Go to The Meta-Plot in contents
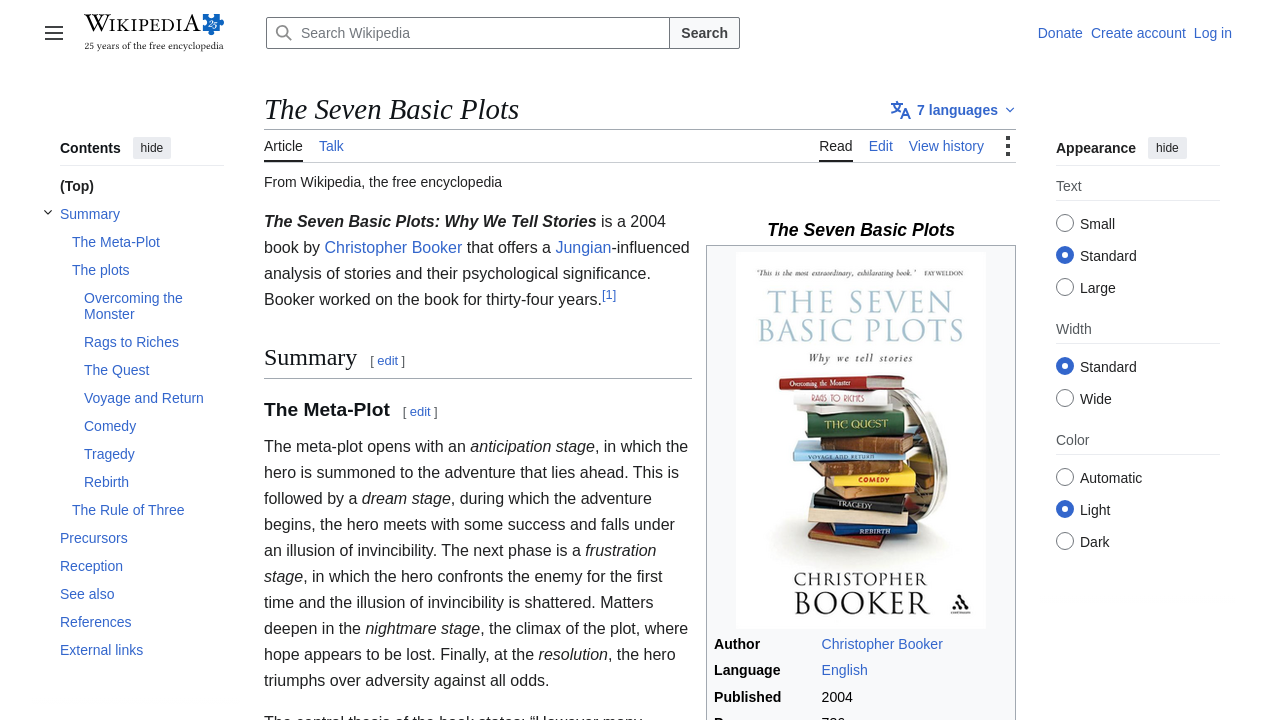The width and height of the screenshot is (1280, 720). (116, 242)
